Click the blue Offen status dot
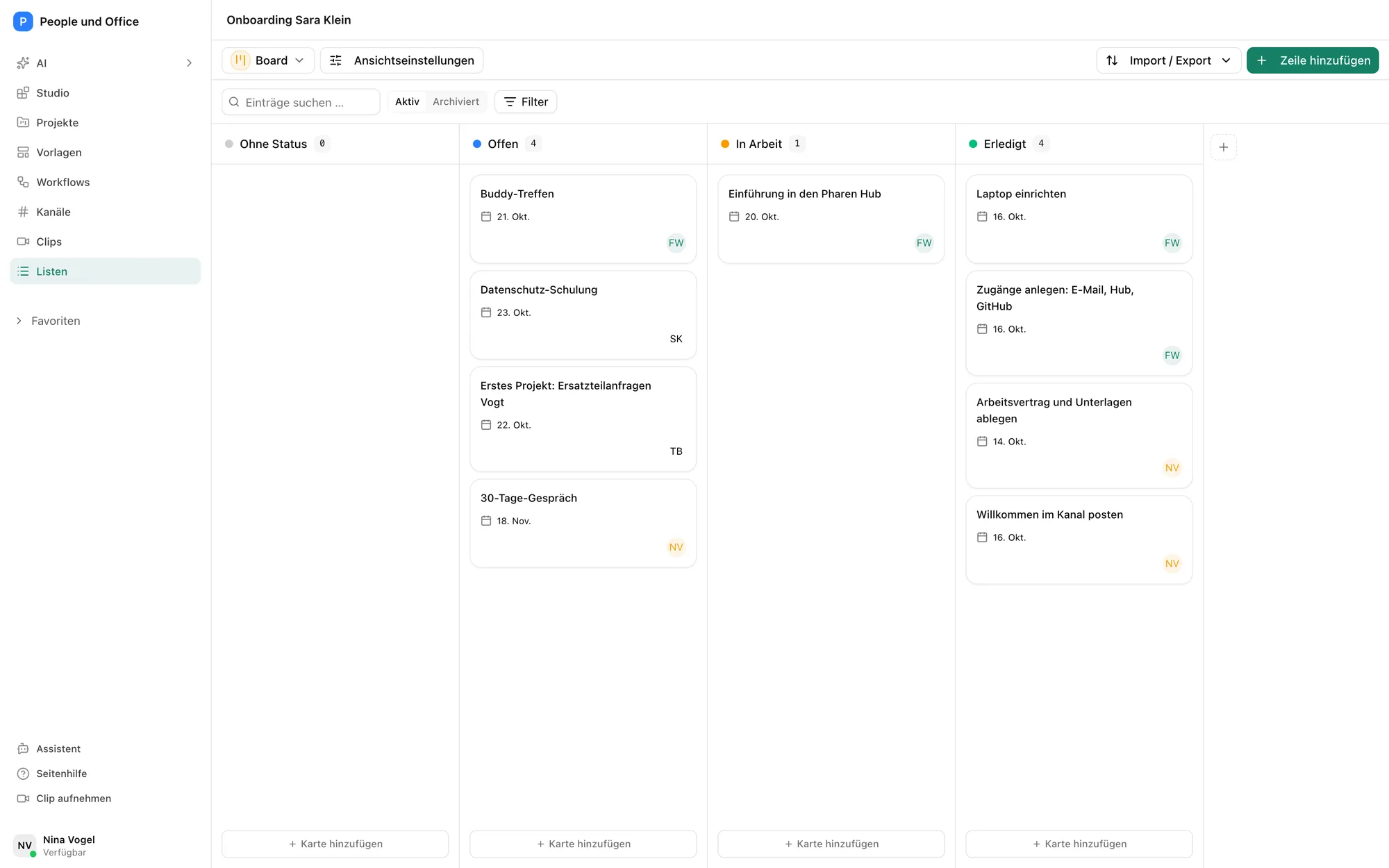The height and width of the screenshot is (868, 1389). click(477, 144)
